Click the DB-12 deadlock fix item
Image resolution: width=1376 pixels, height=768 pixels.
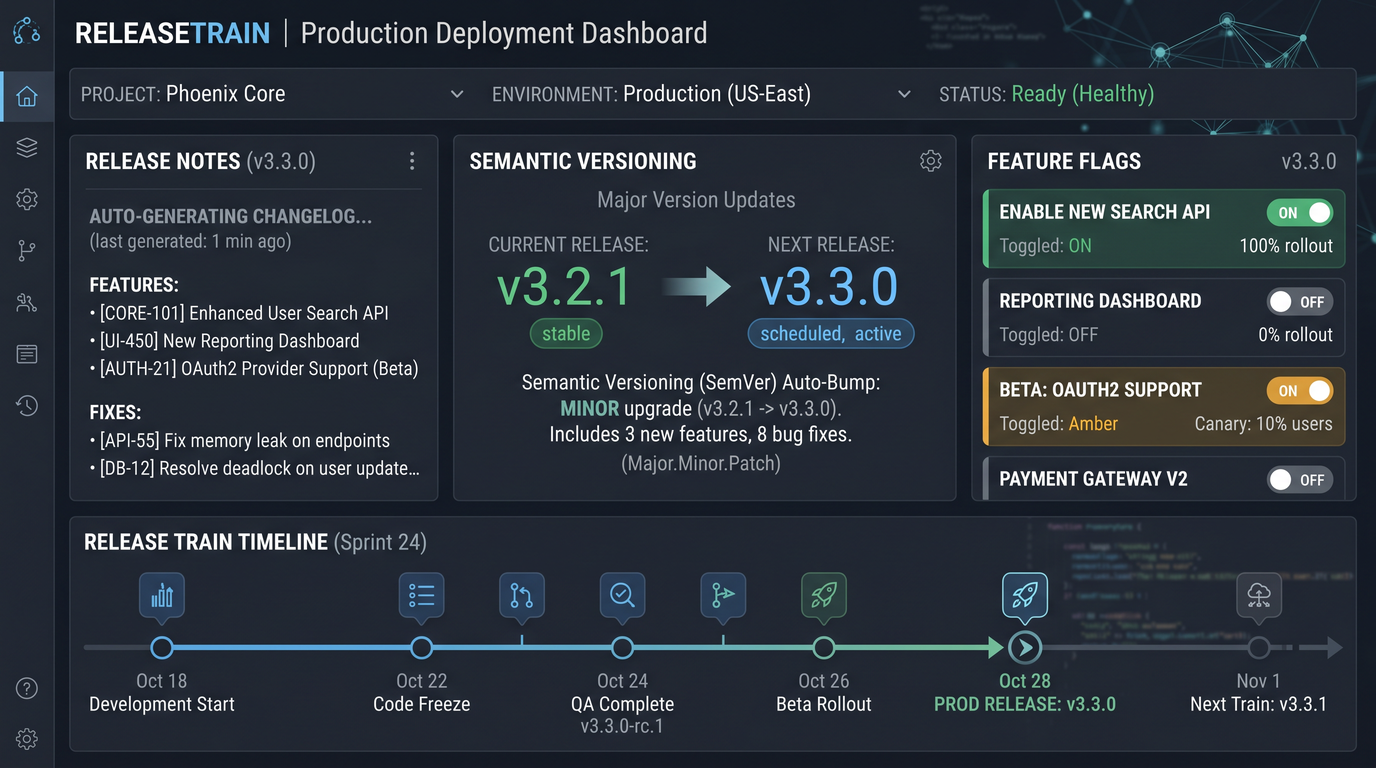(254, 469)
